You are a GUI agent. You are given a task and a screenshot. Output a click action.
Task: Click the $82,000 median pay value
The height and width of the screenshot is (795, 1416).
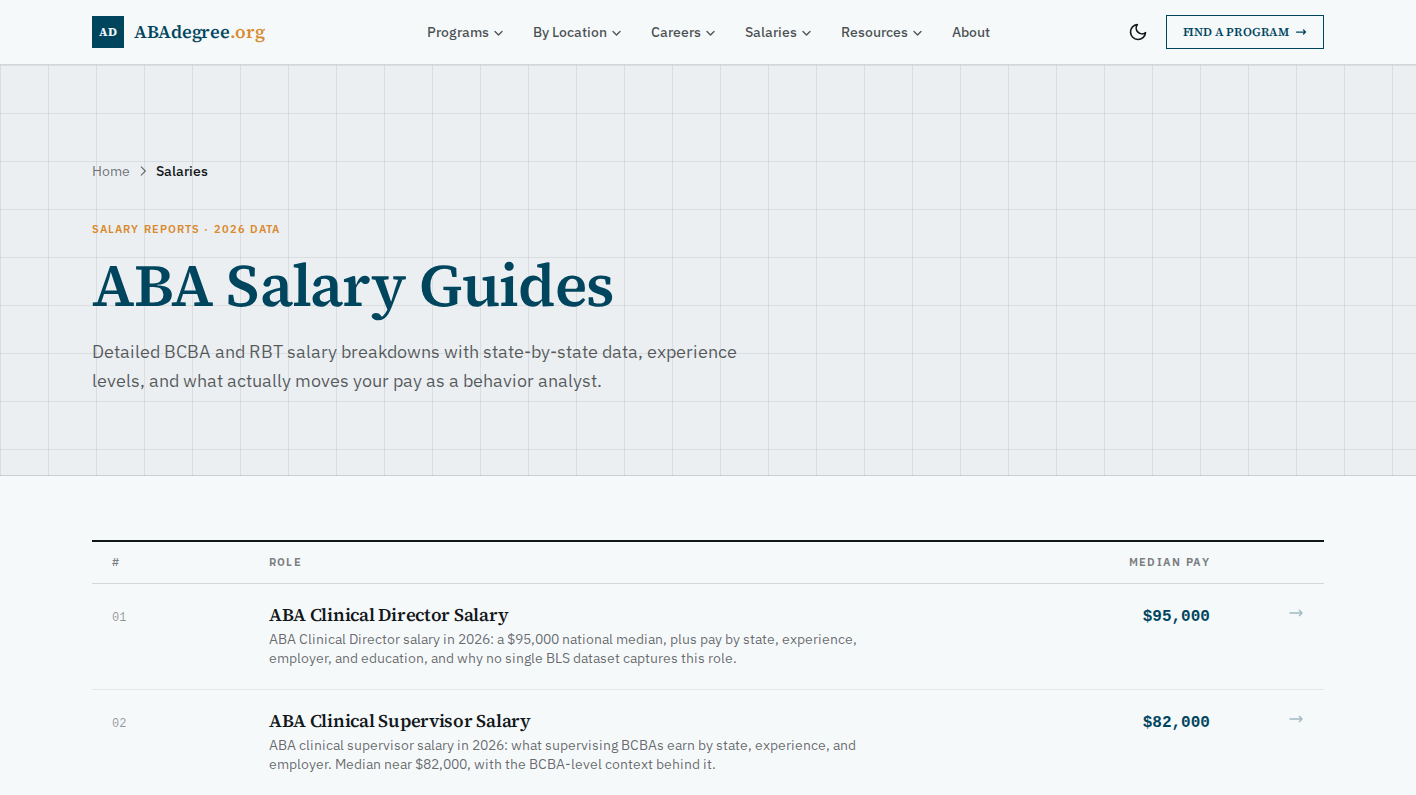1176,722
